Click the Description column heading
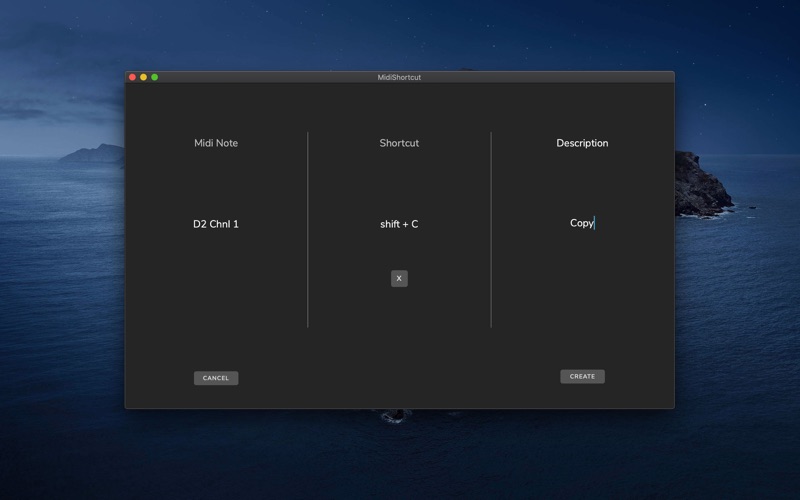The width and height of the screenshot is (800, 500). pyautogui.click(x=582, y=143)
